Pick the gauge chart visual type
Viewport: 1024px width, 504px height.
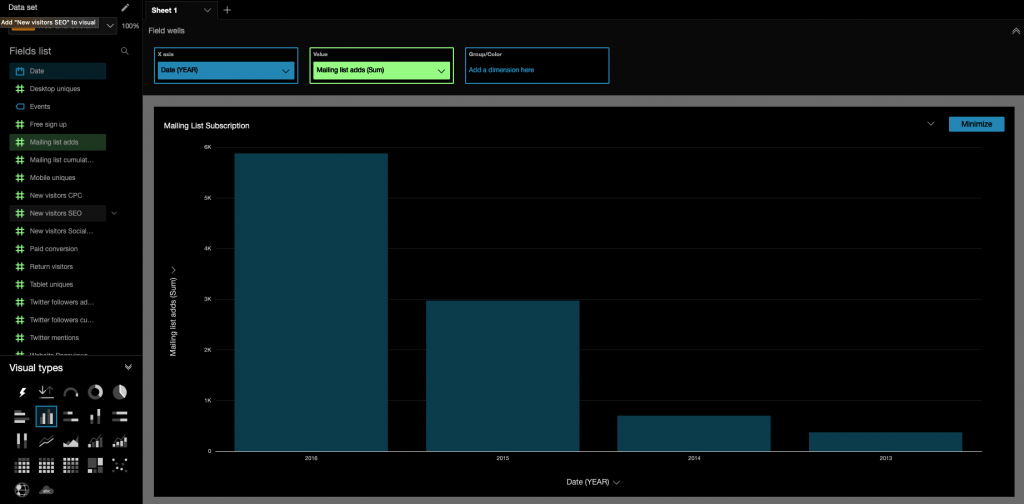pyautogui.click(x=71, y=392)
